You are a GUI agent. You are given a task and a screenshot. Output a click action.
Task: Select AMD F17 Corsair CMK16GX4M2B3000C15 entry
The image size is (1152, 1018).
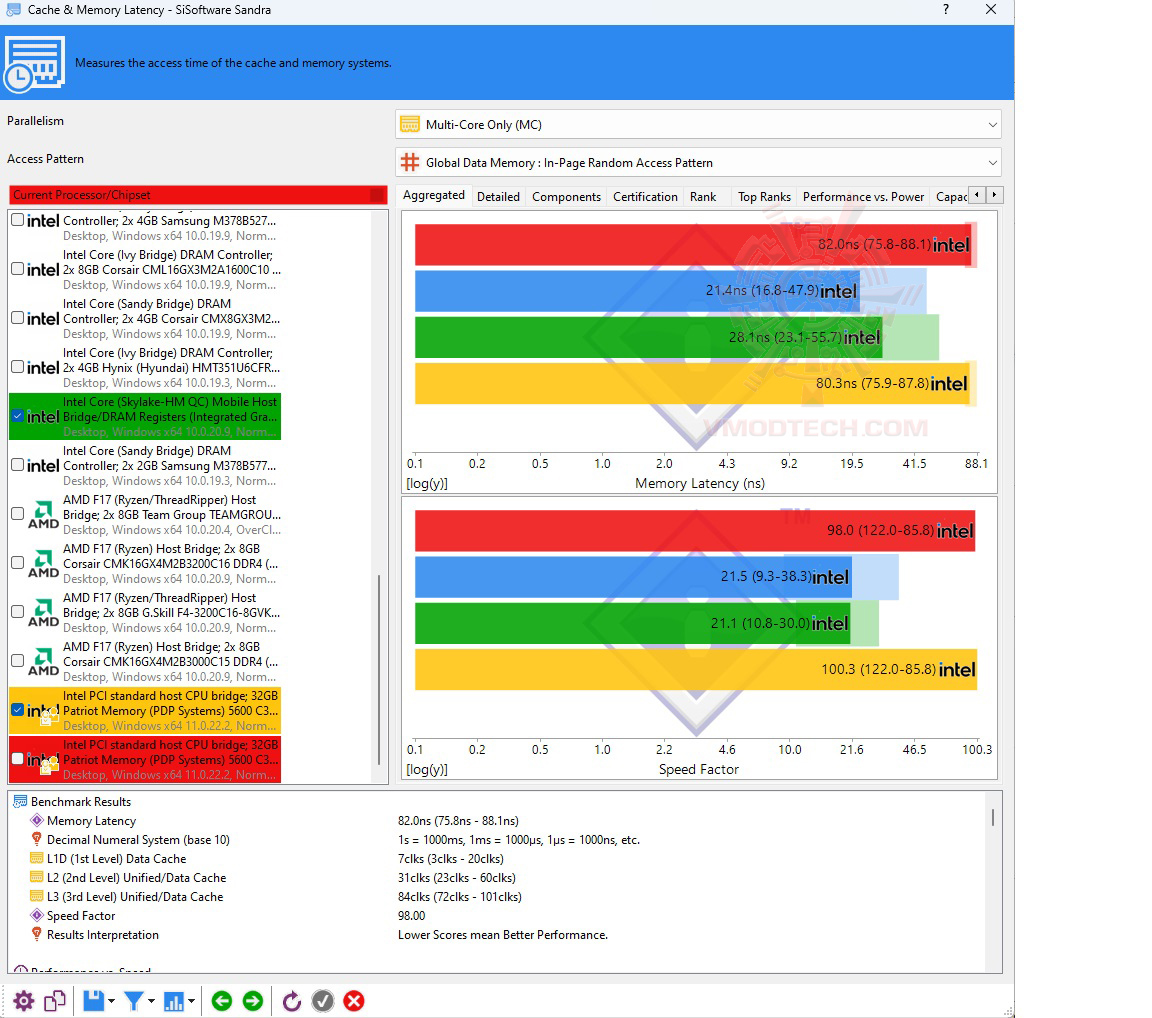coord(145,662)
